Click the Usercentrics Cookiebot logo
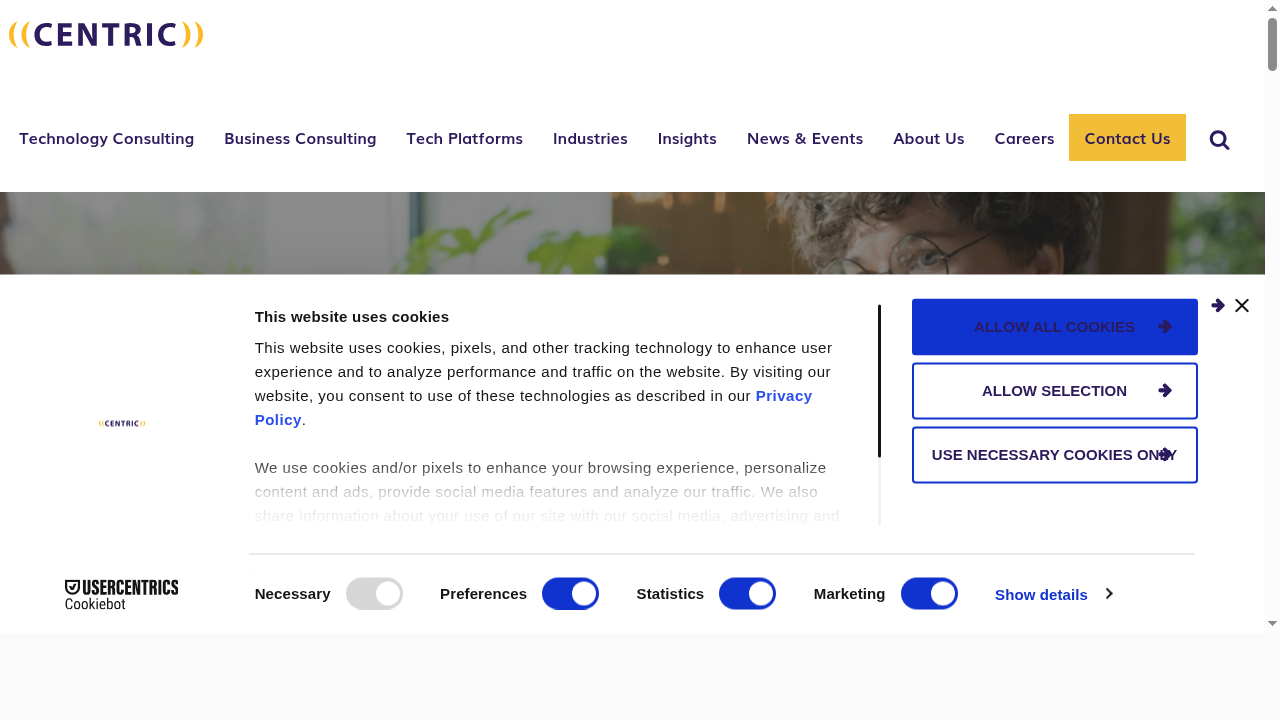The image size is (1280, 720). pyautogui.click(x=122, y=595)
